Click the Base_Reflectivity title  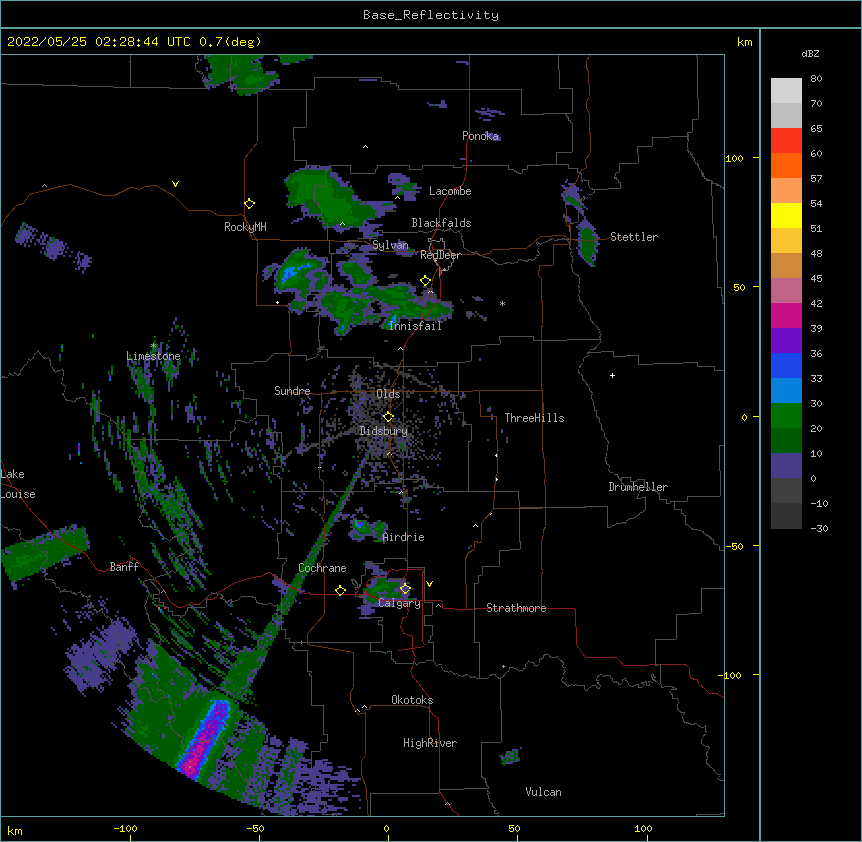coord(431,15)
